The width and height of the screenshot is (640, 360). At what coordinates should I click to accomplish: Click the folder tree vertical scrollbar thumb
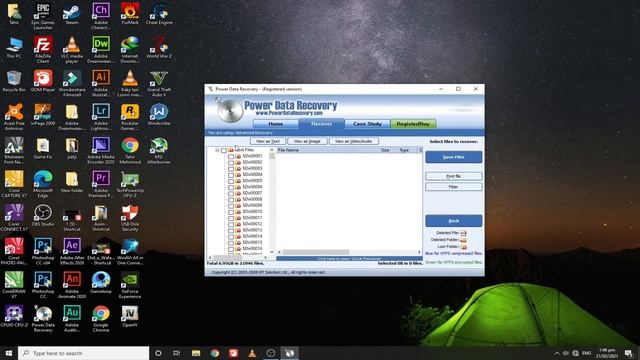[x=272, y=156]
